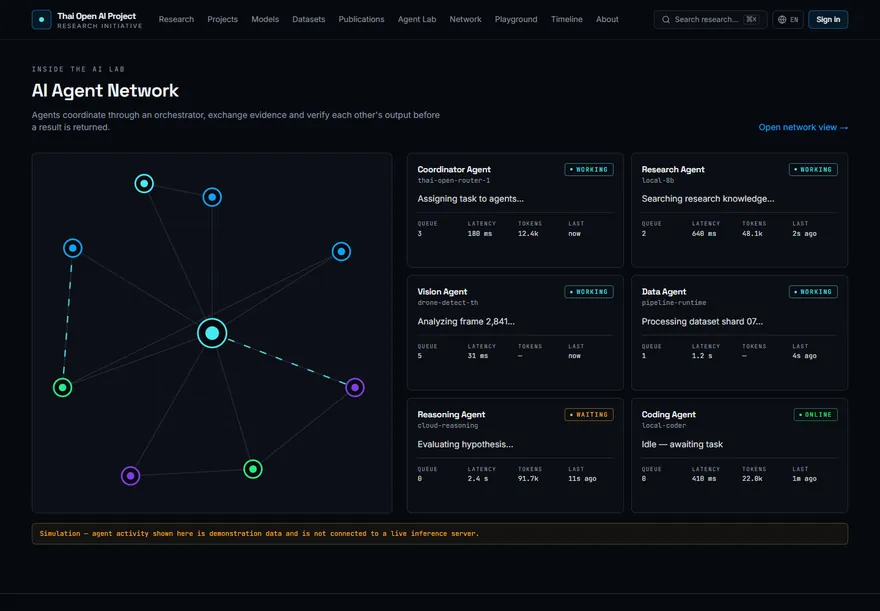Click the magnifier icon in the search box
Image resolution: width=880 pixels, height=611 pixels.
[x=666, y=20]
